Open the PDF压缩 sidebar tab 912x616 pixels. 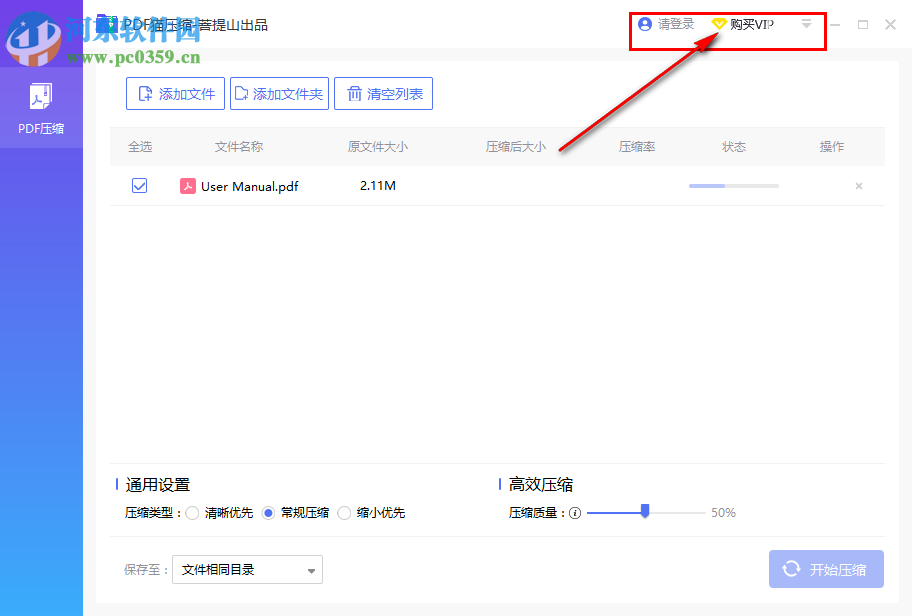coord(41,108)
